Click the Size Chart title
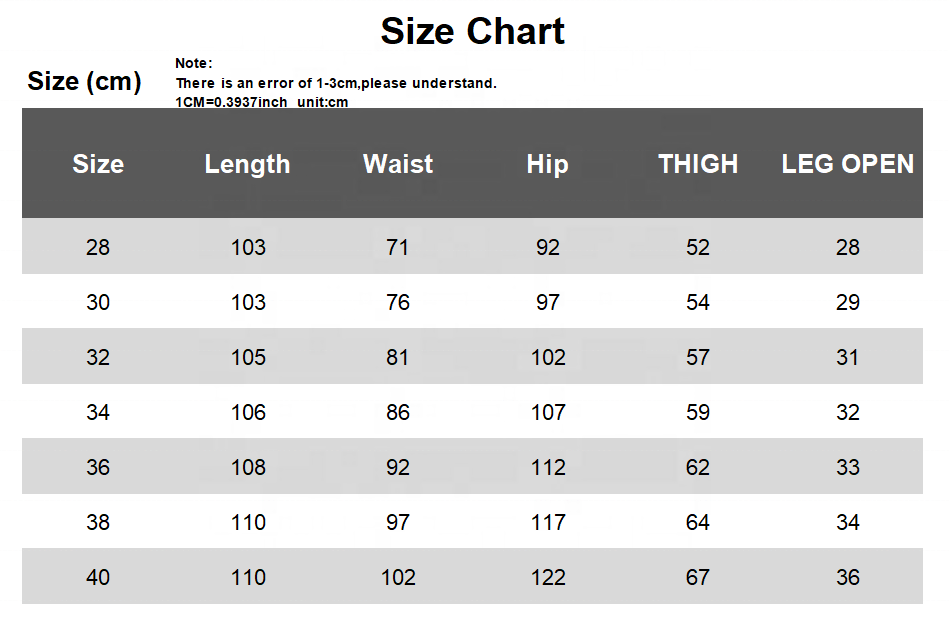The width and height of the screenshot is (949, 618). 472,32
